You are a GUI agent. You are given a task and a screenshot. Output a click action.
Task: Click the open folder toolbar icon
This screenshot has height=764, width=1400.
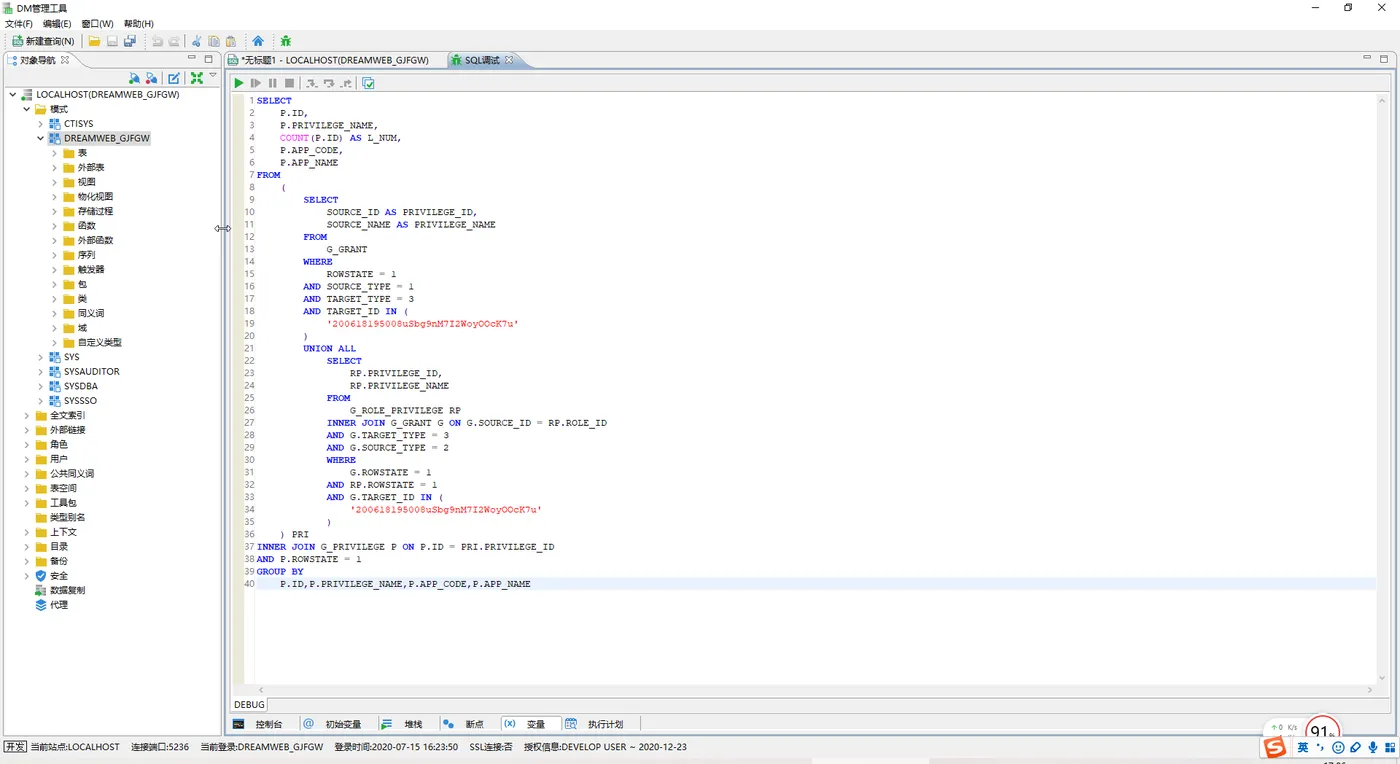point(94,41)
